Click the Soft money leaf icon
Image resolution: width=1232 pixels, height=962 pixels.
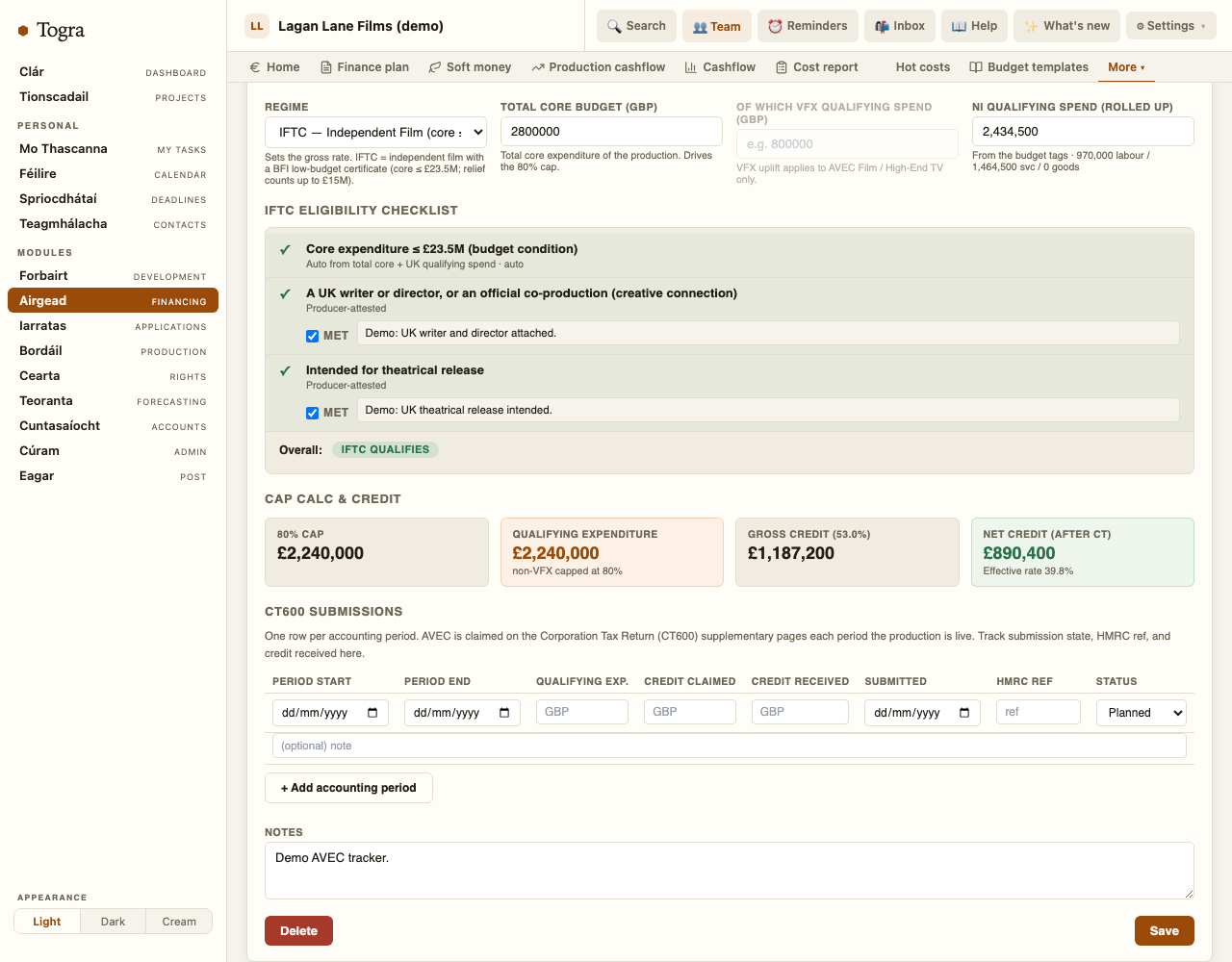click(x=435, y=67)
